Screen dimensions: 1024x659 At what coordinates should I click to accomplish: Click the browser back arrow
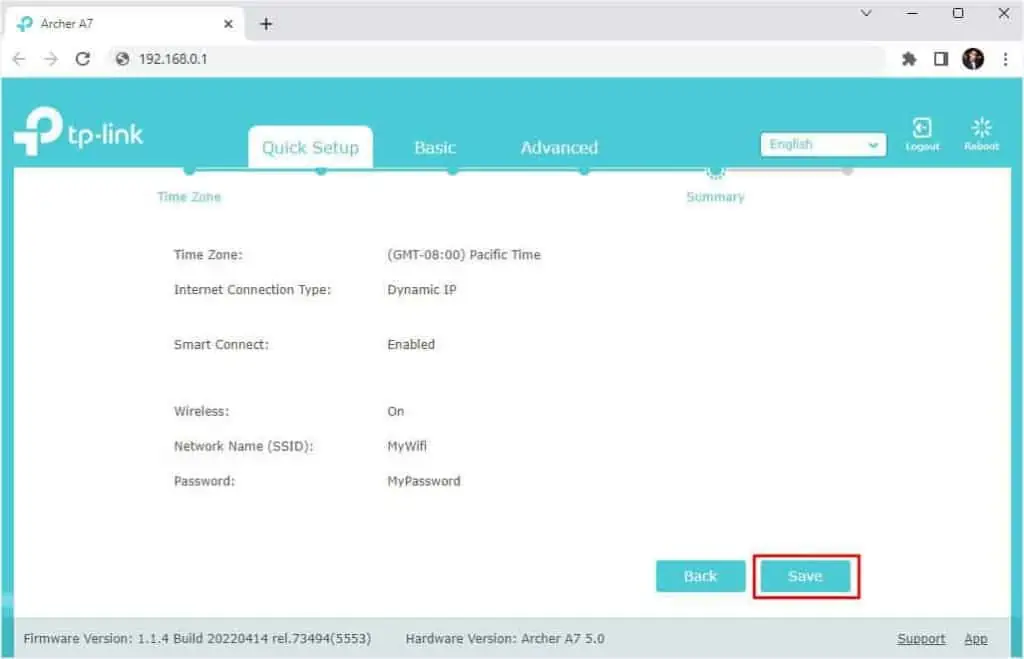(18, 59)
